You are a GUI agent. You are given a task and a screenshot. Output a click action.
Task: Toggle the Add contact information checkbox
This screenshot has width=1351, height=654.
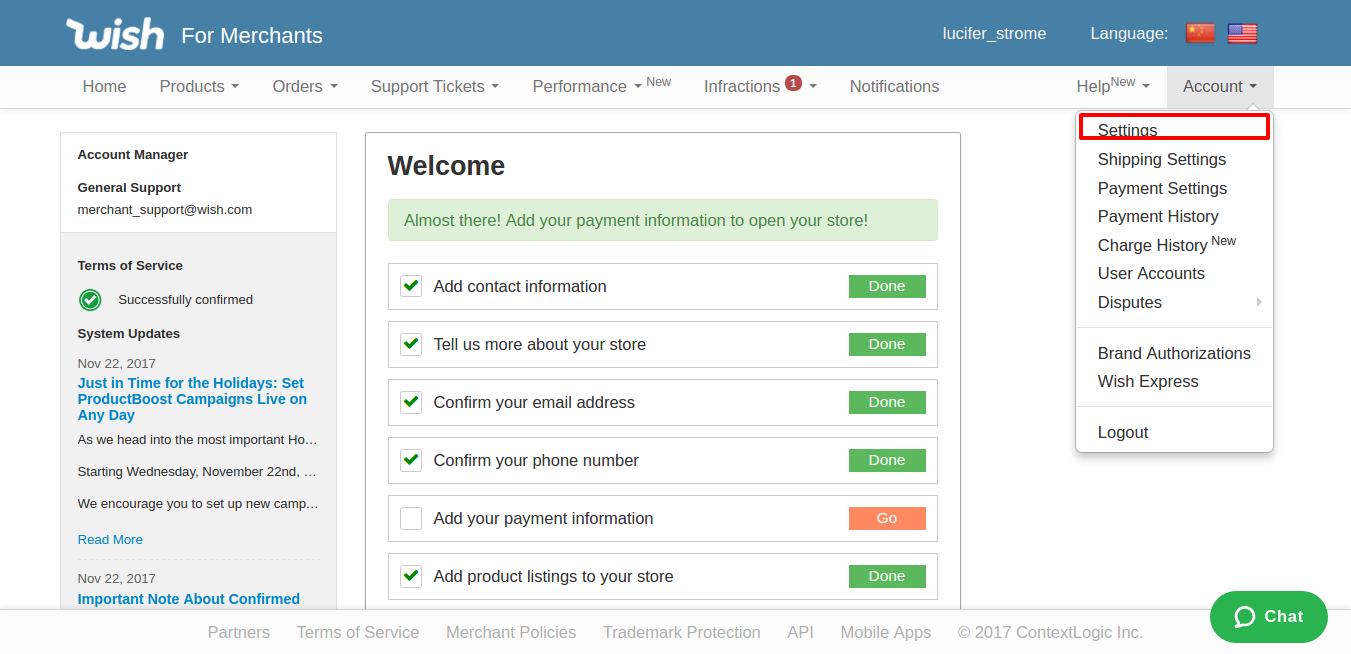[411, 286]
